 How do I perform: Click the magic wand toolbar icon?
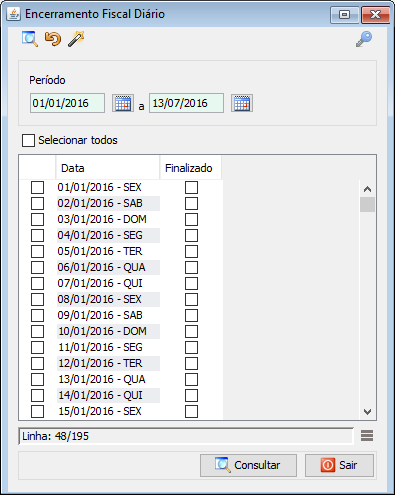tap(76, 39)
